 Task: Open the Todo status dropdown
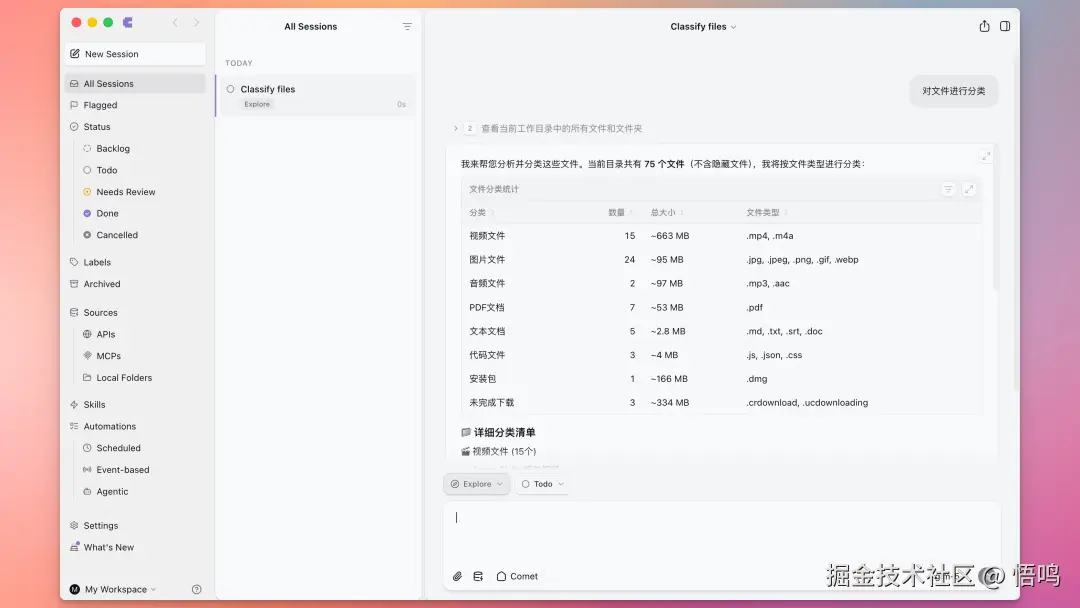[x=542, y=484]
